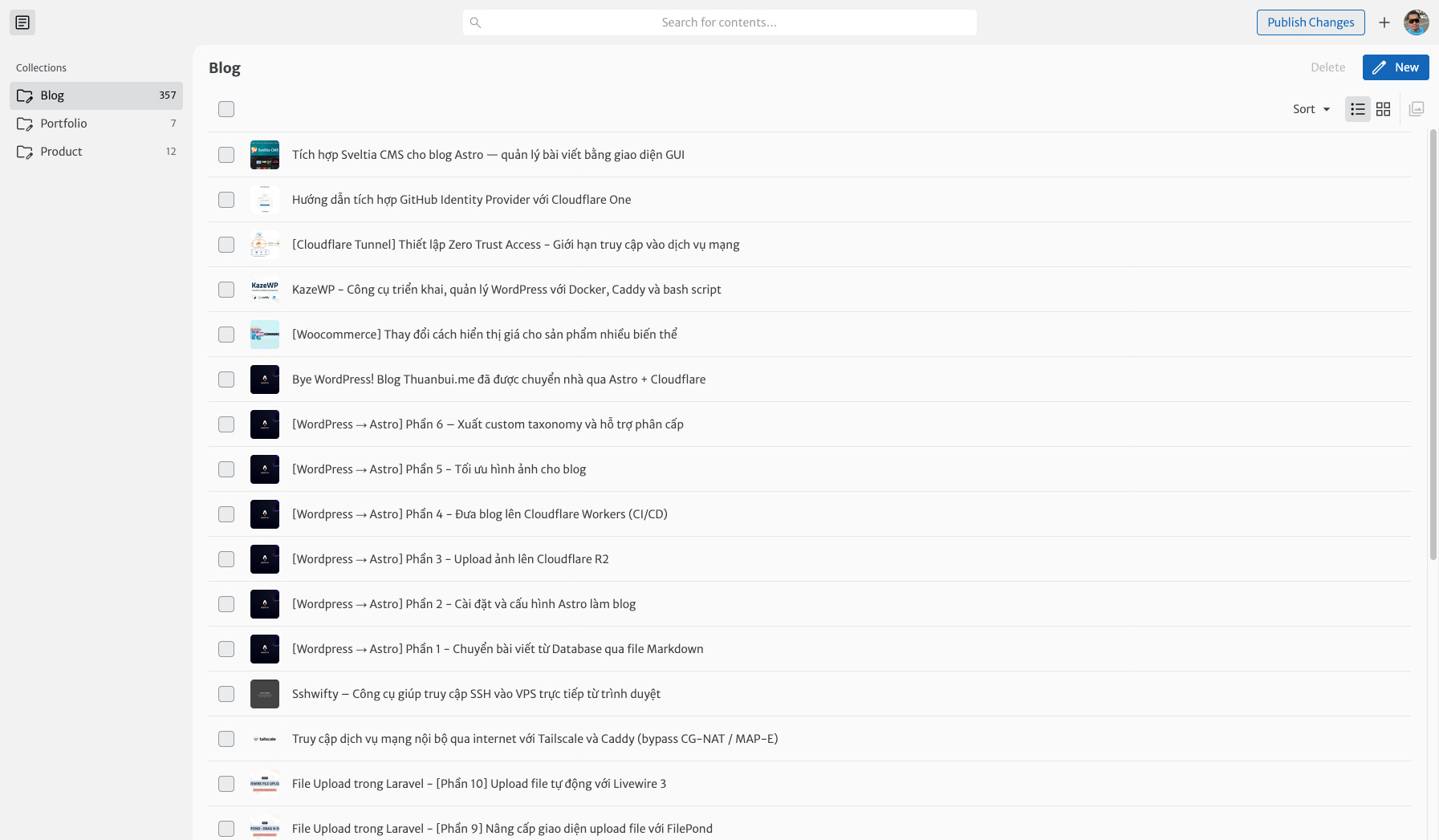Click the 357 count beside Blog

tap(167, 95)
